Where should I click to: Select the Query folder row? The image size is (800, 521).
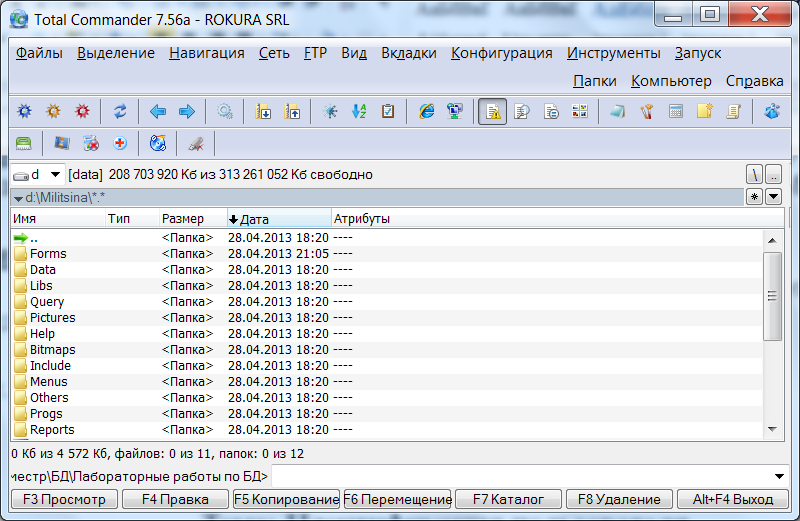(x=387, y=302)
